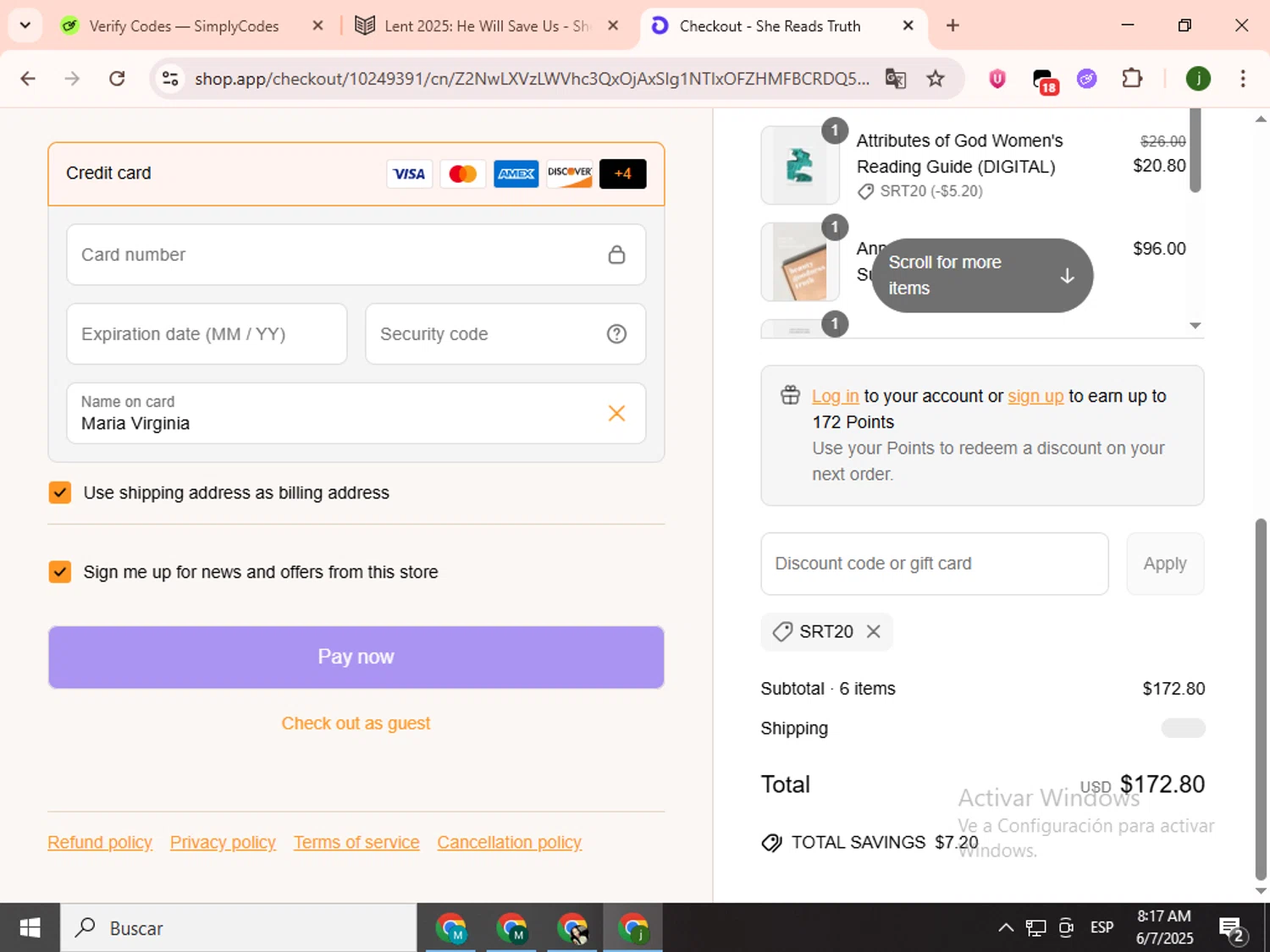The image size is (1270, 952).
Task: Go back to the previous page
Action: tap(28, 79)
